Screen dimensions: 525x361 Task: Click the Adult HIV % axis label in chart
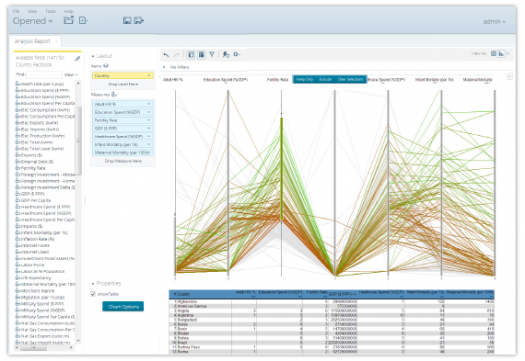point(173,80)
